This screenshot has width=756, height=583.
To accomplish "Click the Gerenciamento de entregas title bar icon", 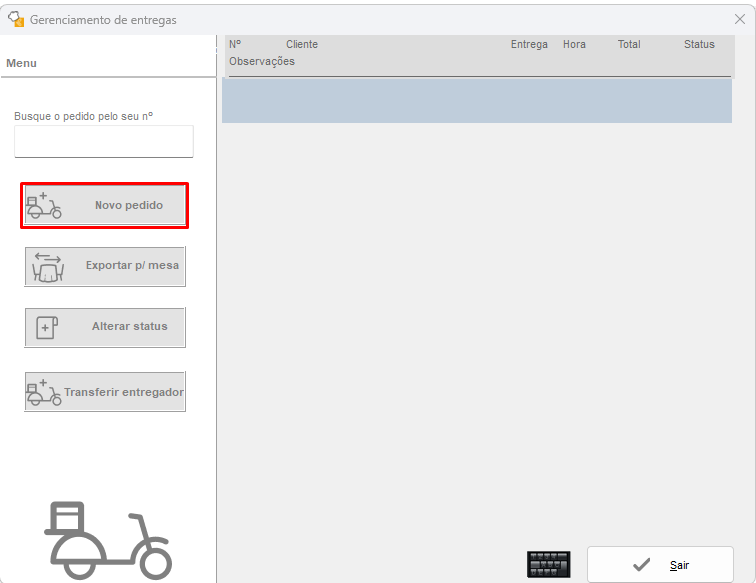I will pyautogui.click(x=16, y=19).
